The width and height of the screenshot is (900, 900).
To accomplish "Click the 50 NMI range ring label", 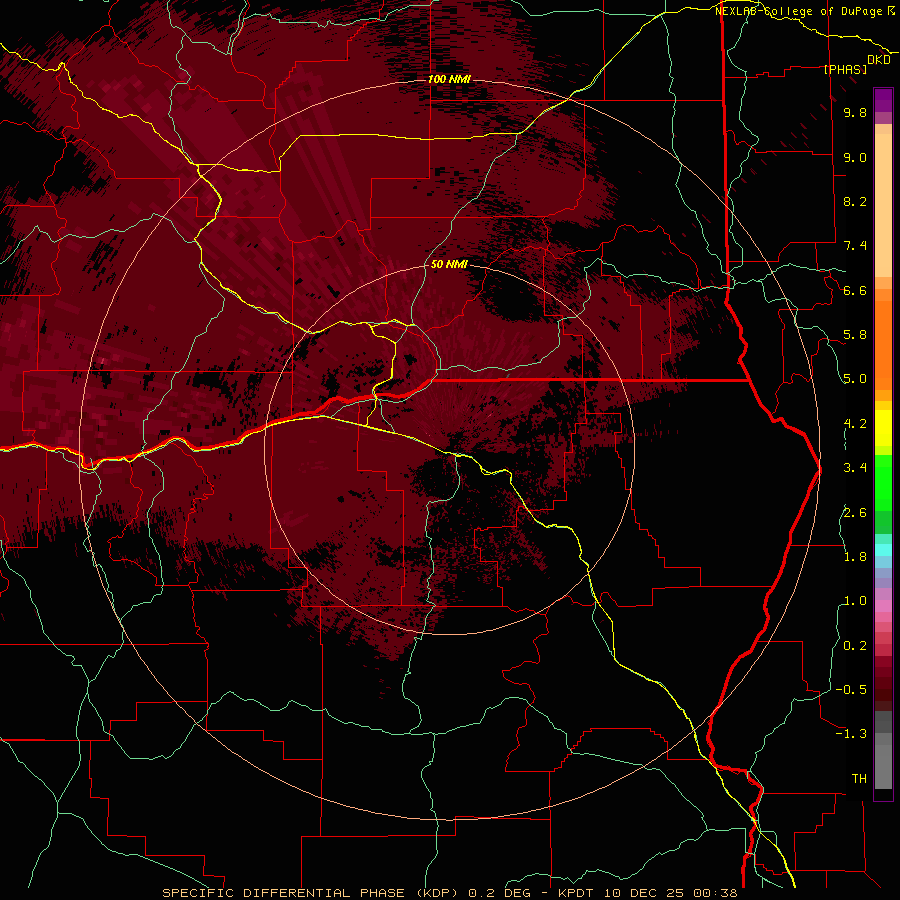I will pos(449,264).
